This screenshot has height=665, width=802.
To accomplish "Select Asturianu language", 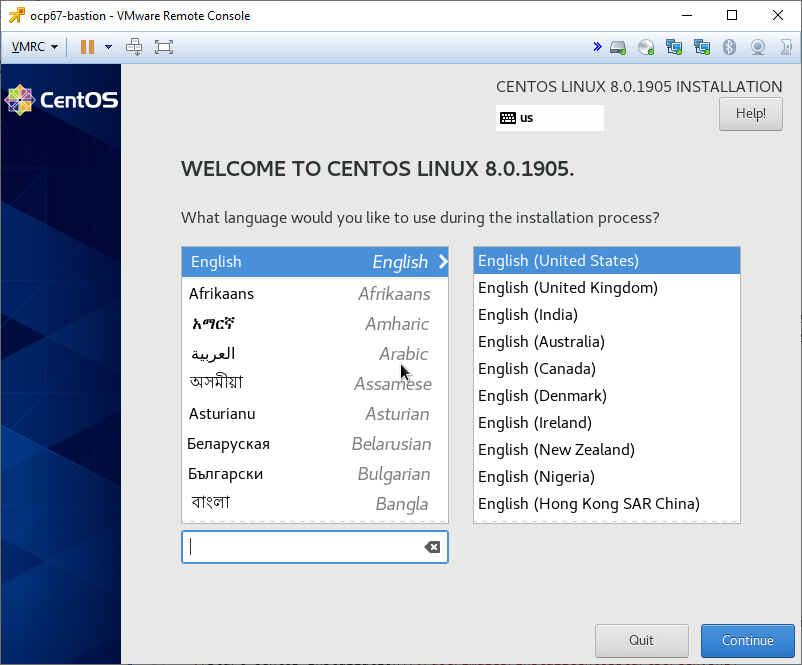I will coord(315,414).
